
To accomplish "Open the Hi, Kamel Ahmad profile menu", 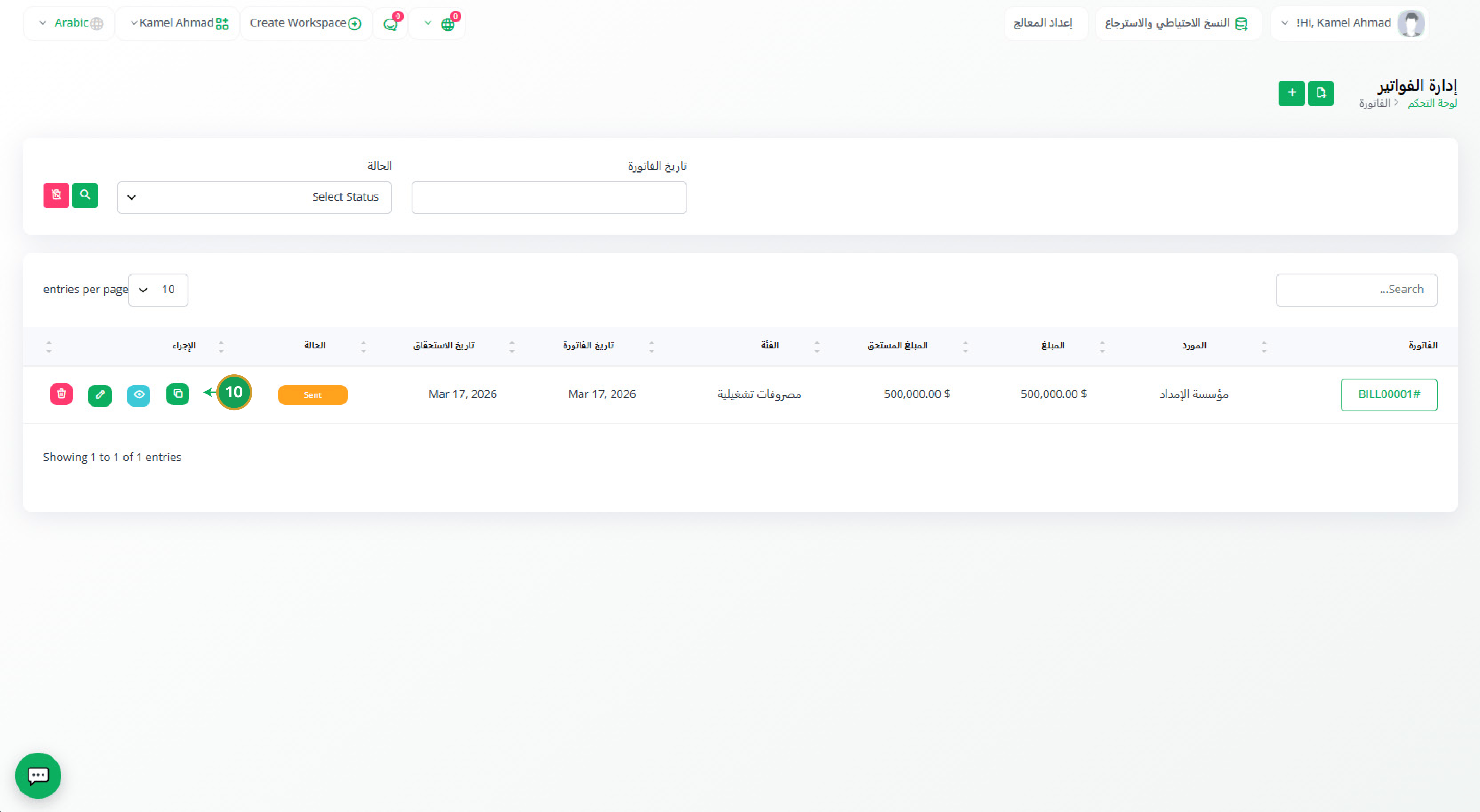I will click(1349, 23).
